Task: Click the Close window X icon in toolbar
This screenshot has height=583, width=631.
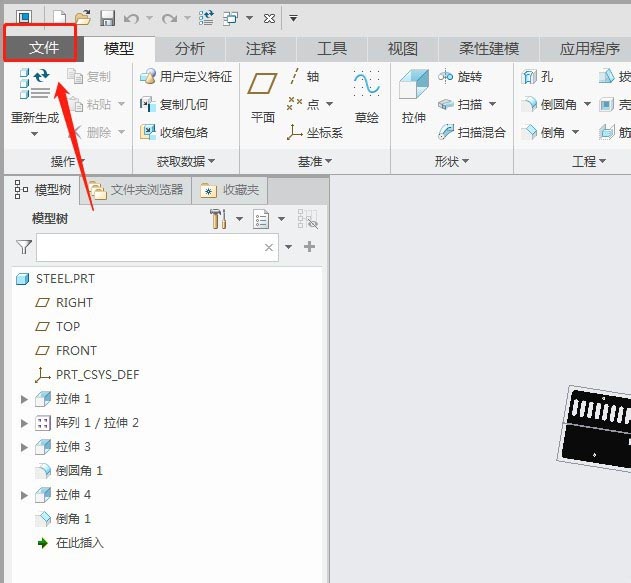Action: [x=269, y=18]
